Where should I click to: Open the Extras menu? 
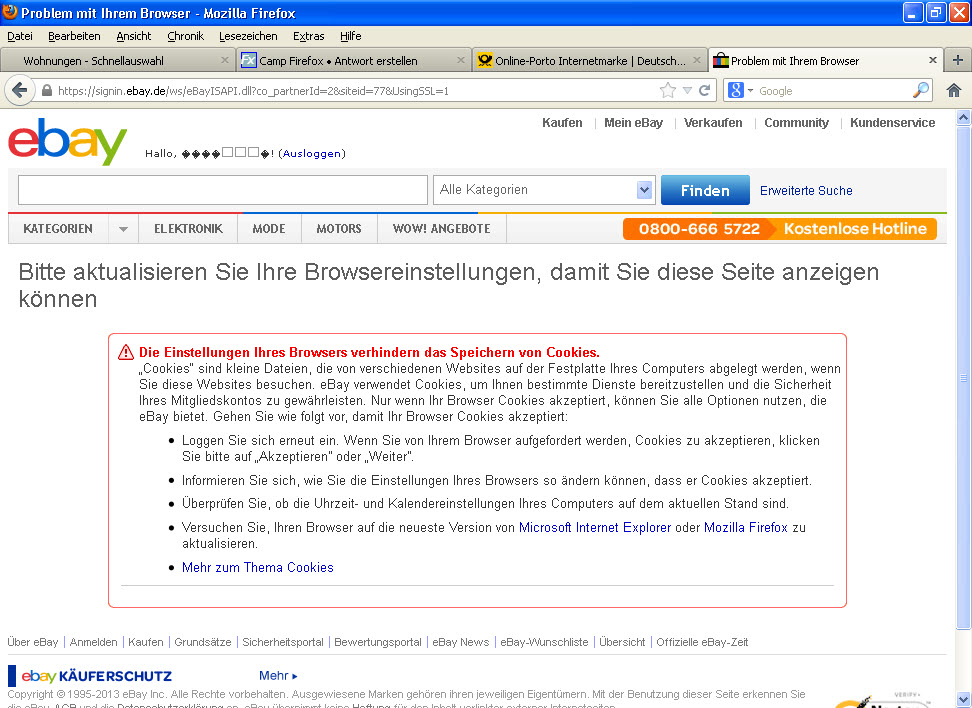tap(308, 36)
